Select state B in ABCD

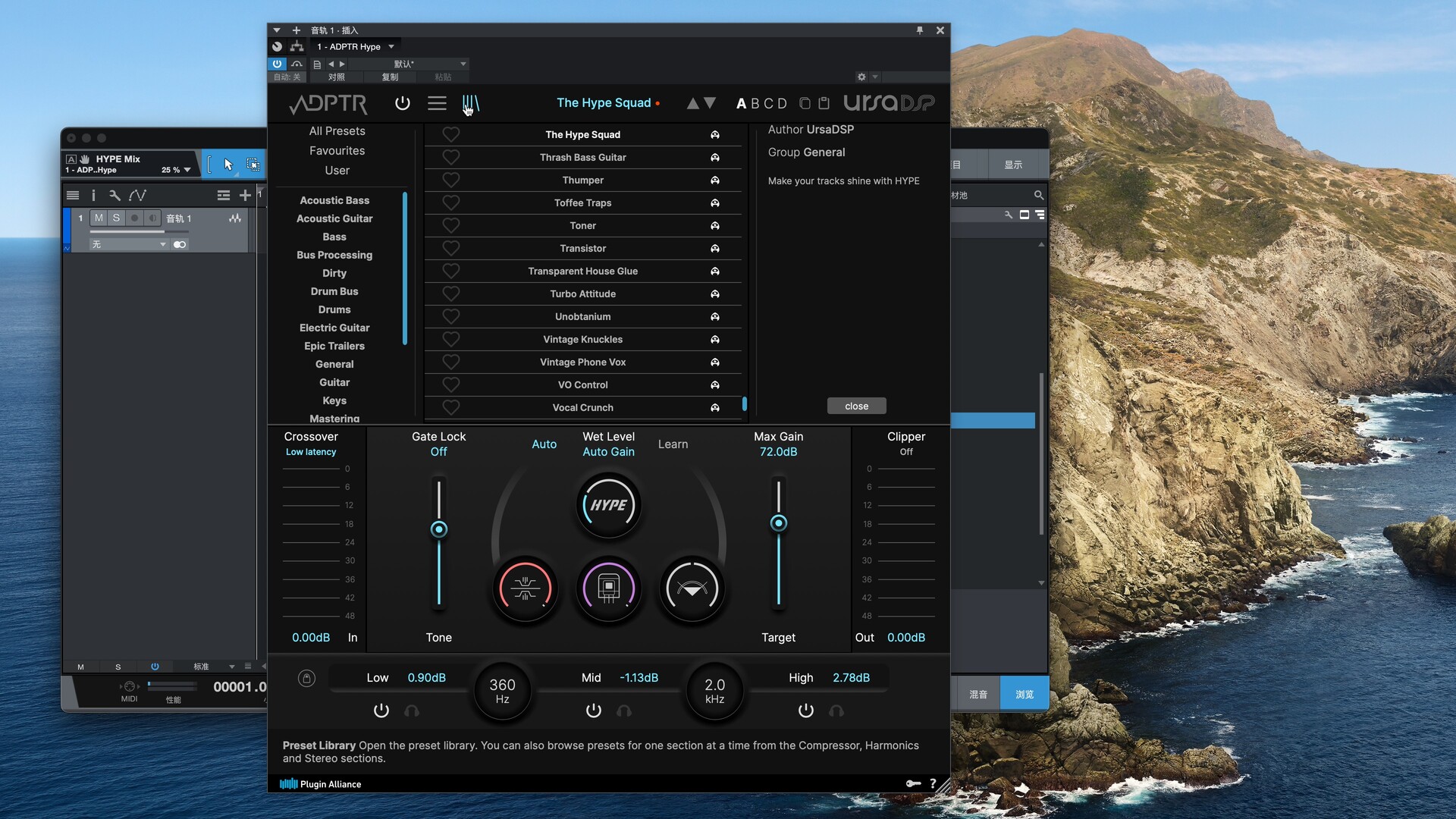pyautogui.click(x=756, y=103)
